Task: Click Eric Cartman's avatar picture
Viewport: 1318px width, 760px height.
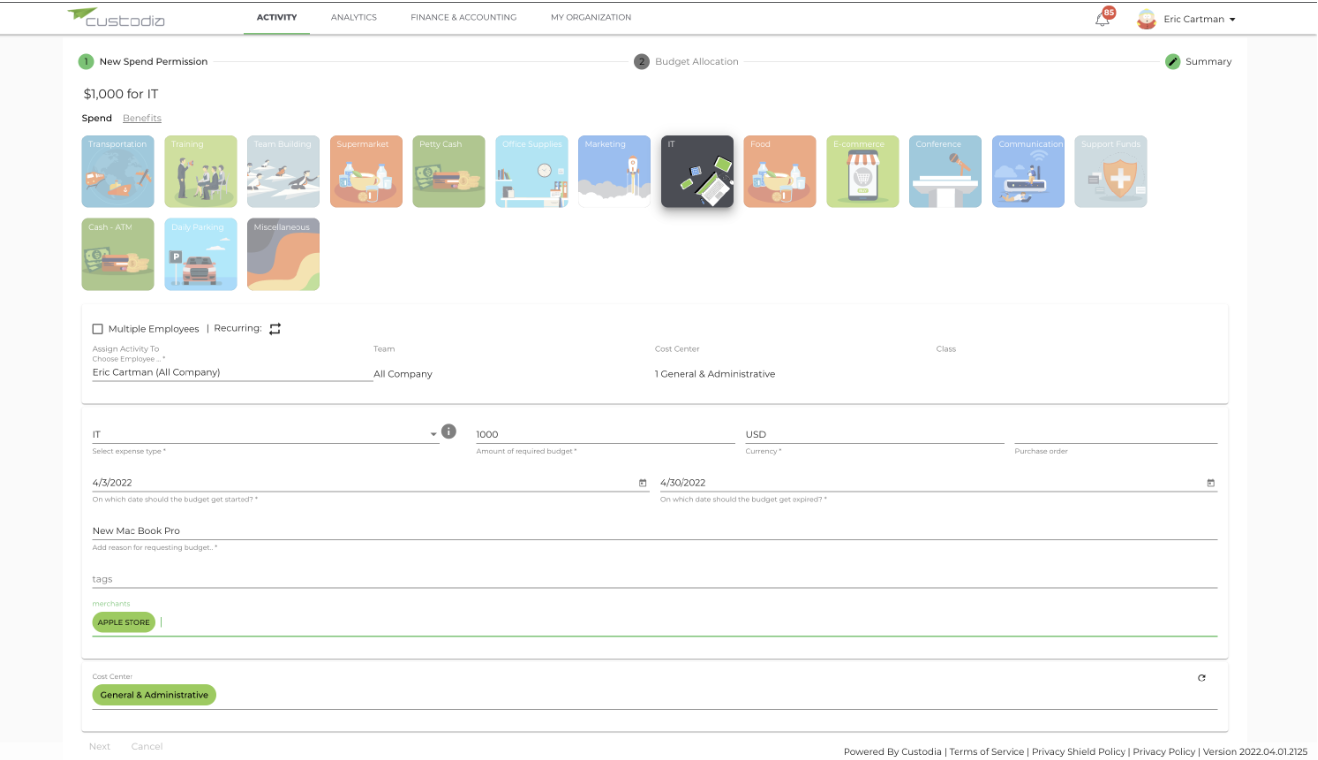Action: pos(1147,19)
